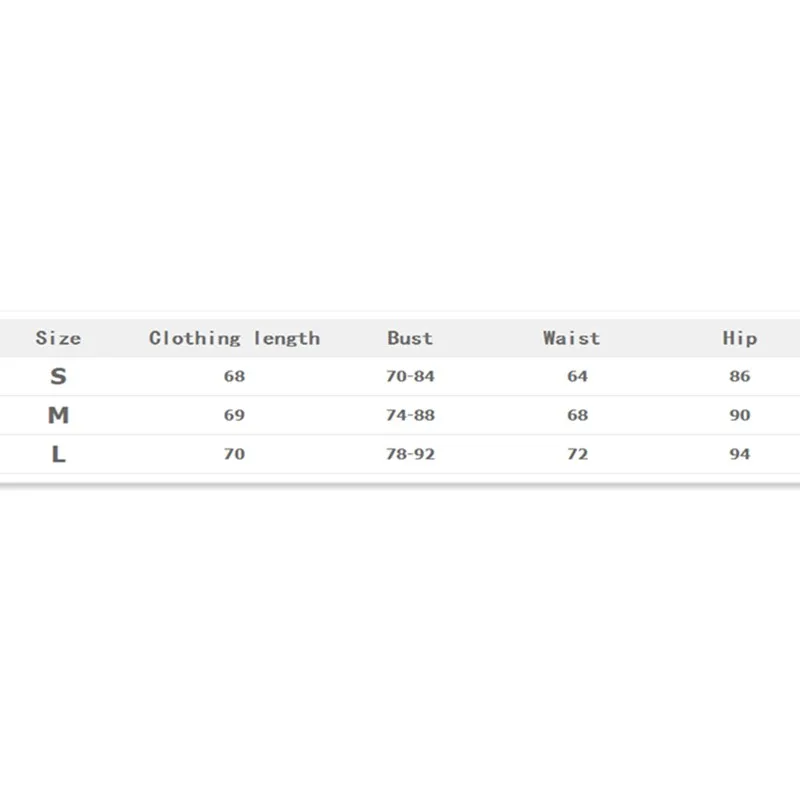The image size is (800, 800).
Task: Click the L size row label
Action: click(x=58, y=454)
